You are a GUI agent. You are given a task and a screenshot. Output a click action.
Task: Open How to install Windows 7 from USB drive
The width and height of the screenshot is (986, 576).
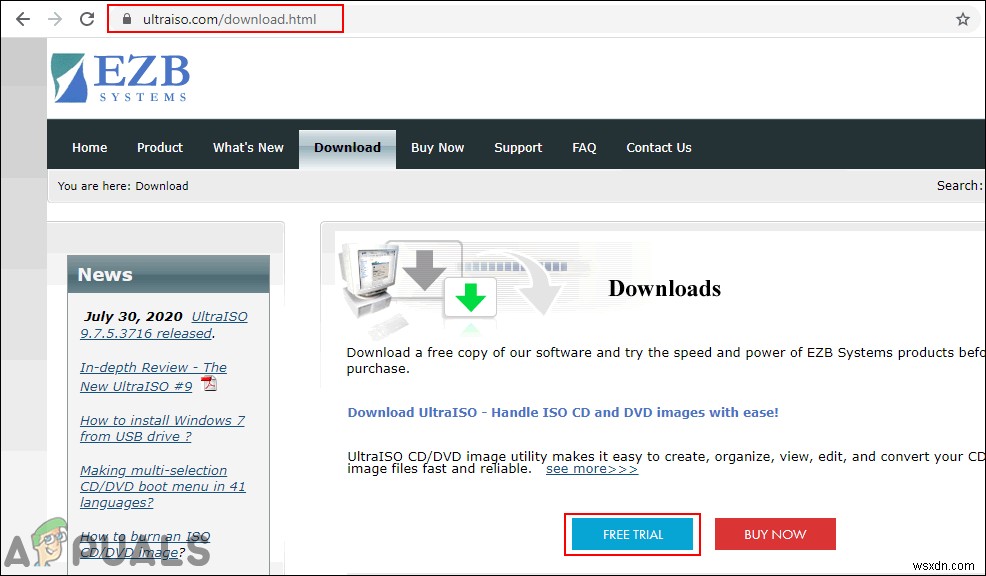tap(162, 428)
